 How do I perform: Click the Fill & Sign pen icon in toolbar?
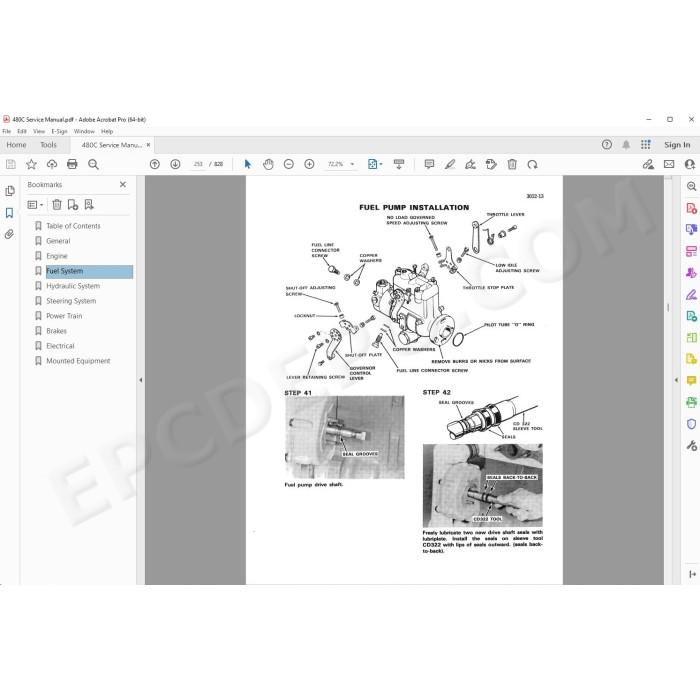[648, 164]
